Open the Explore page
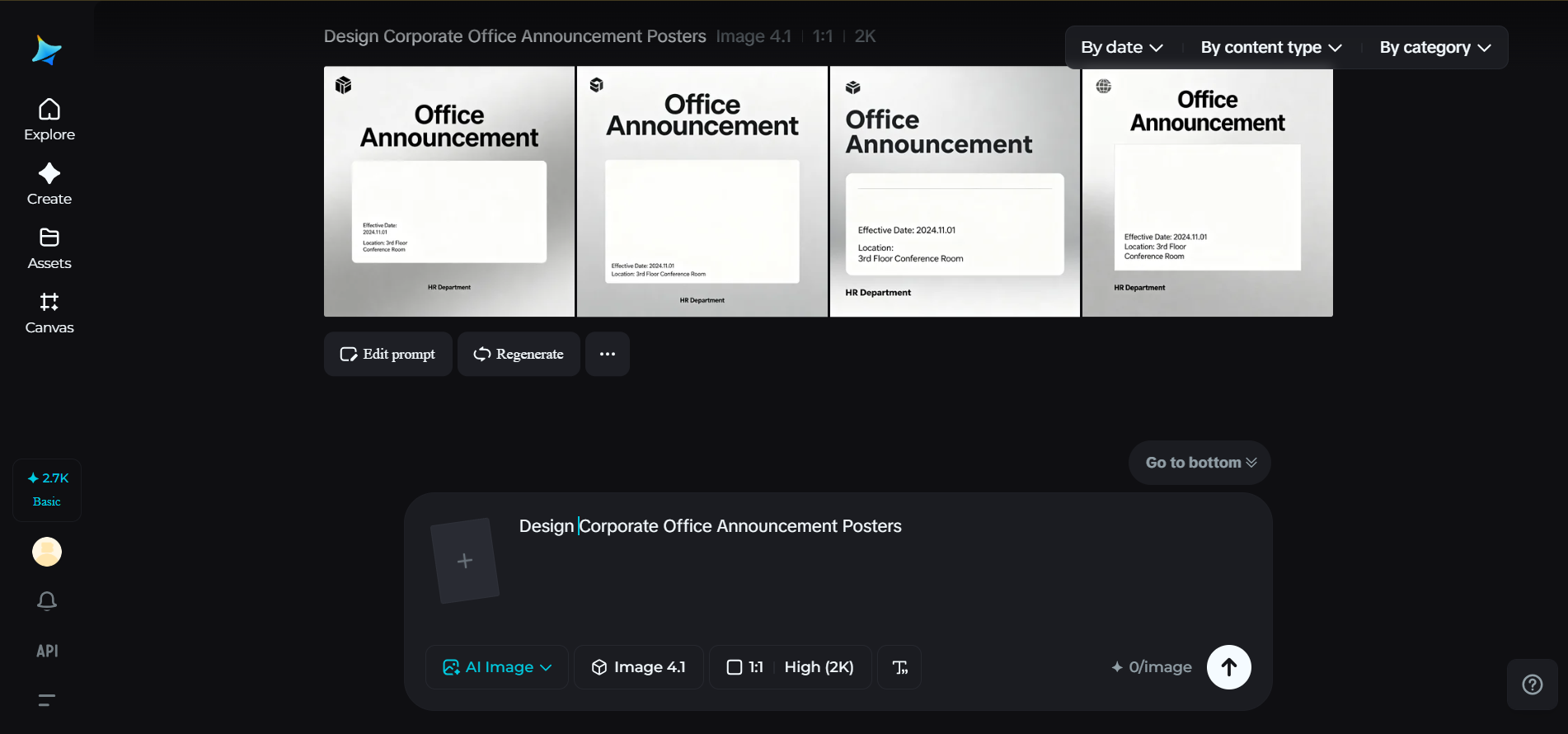The width and height of the screenshot is (1568, 734). click(x=49, y=120)
